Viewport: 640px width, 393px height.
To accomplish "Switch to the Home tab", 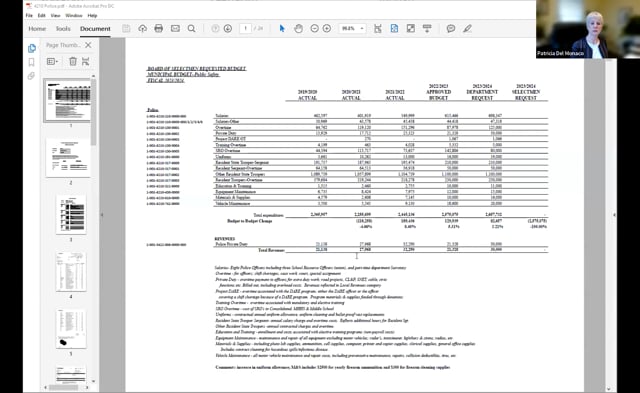I will pos(37,29).
